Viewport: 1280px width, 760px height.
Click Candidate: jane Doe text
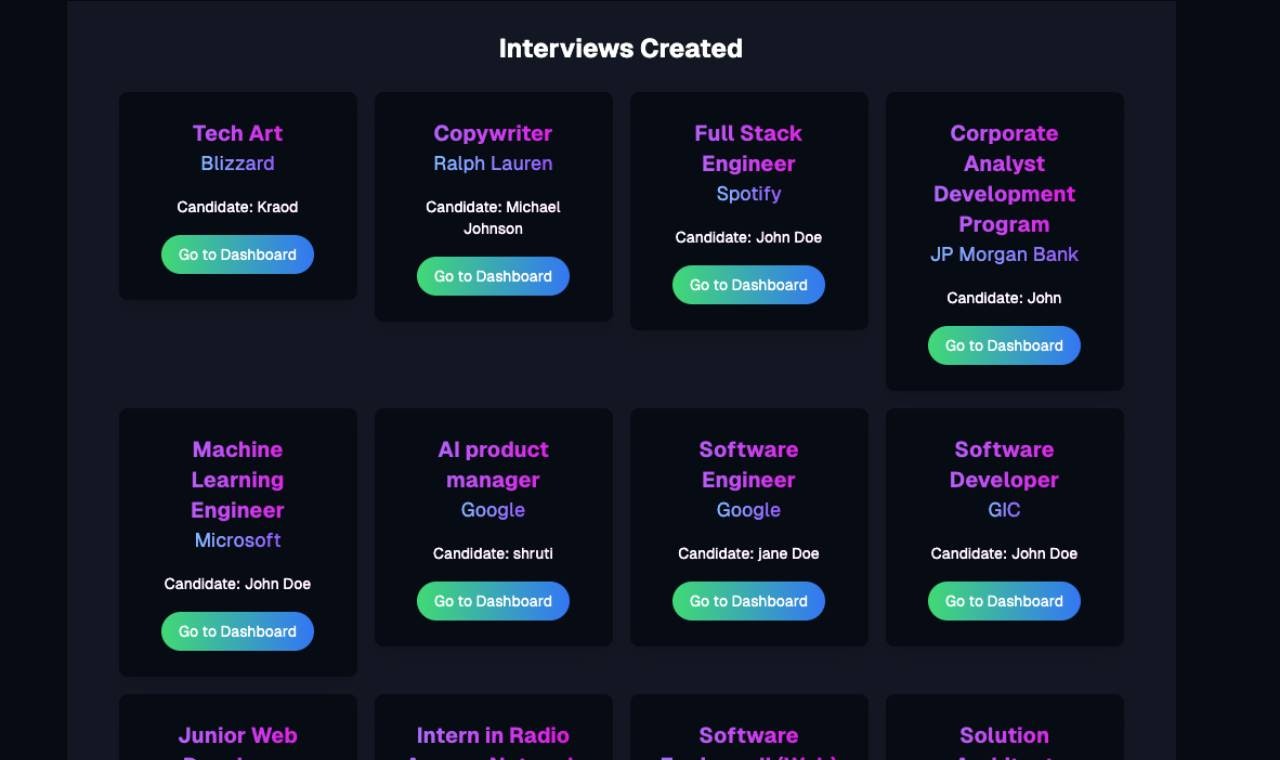748,553
